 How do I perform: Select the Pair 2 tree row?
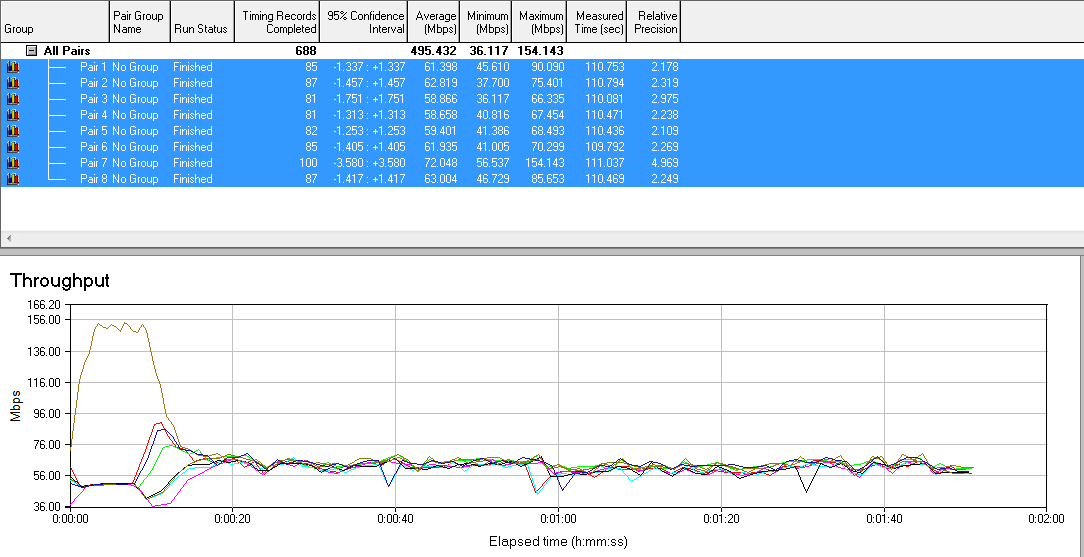542,83
